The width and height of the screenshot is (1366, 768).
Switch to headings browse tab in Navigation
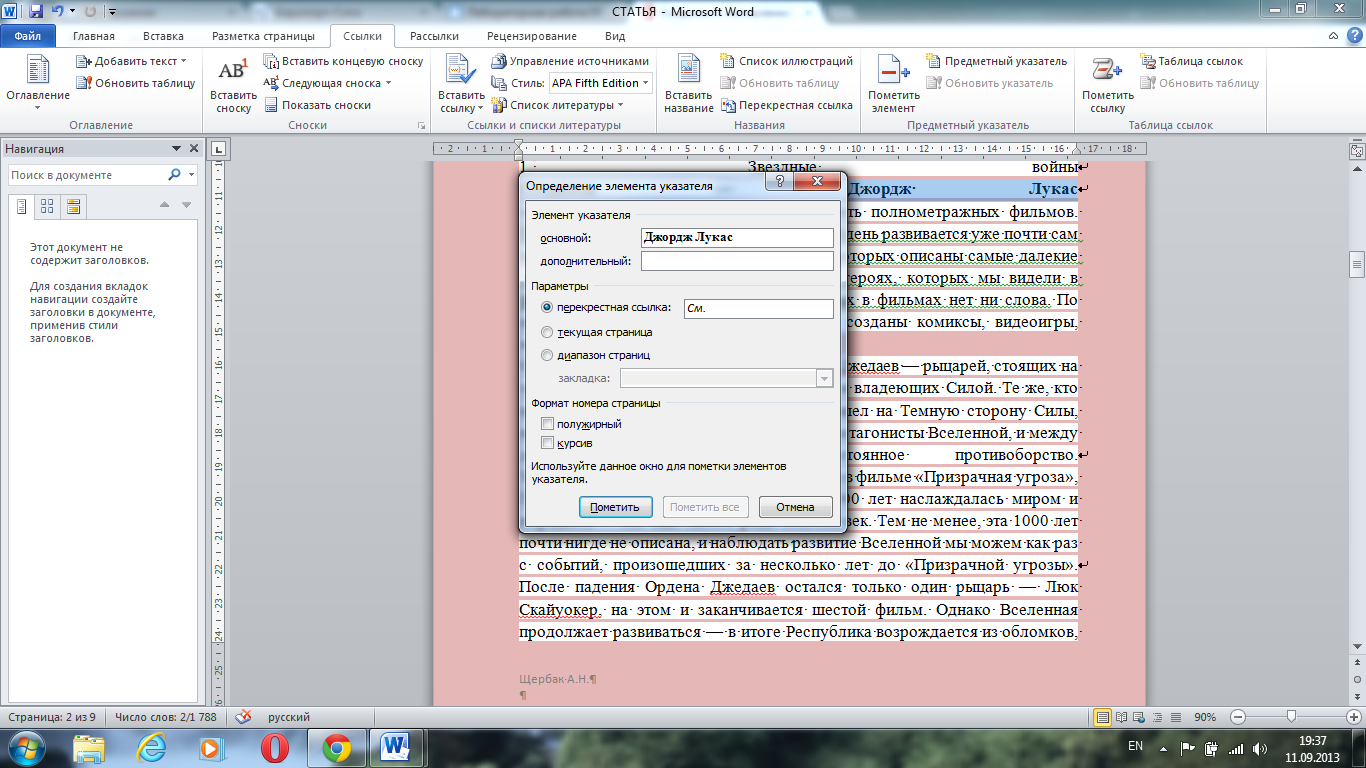tap(21, 207)
